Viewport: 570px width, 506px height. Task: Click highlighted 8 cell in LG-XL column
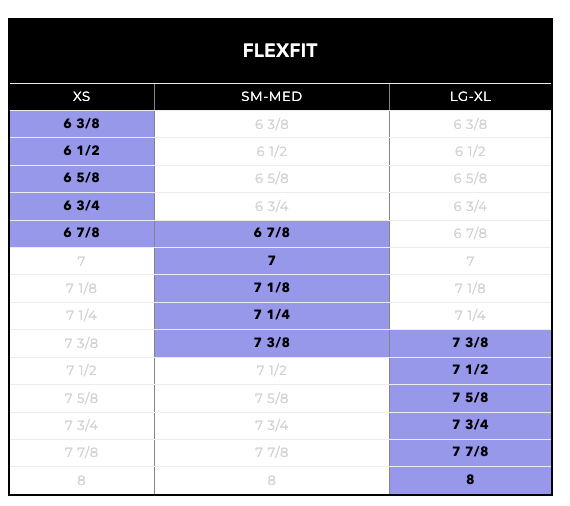tap(470, 480)
